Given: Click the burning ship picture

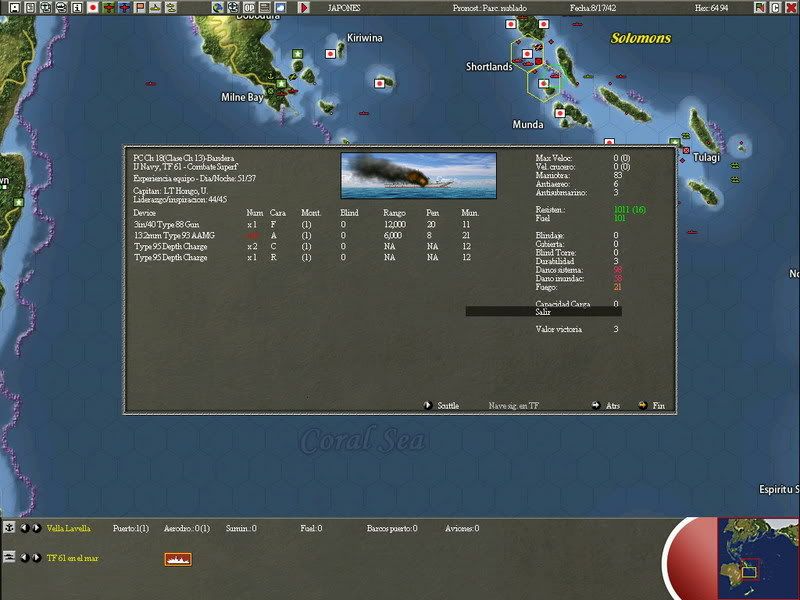Looking at the screenshot, I should coord(418,176).
